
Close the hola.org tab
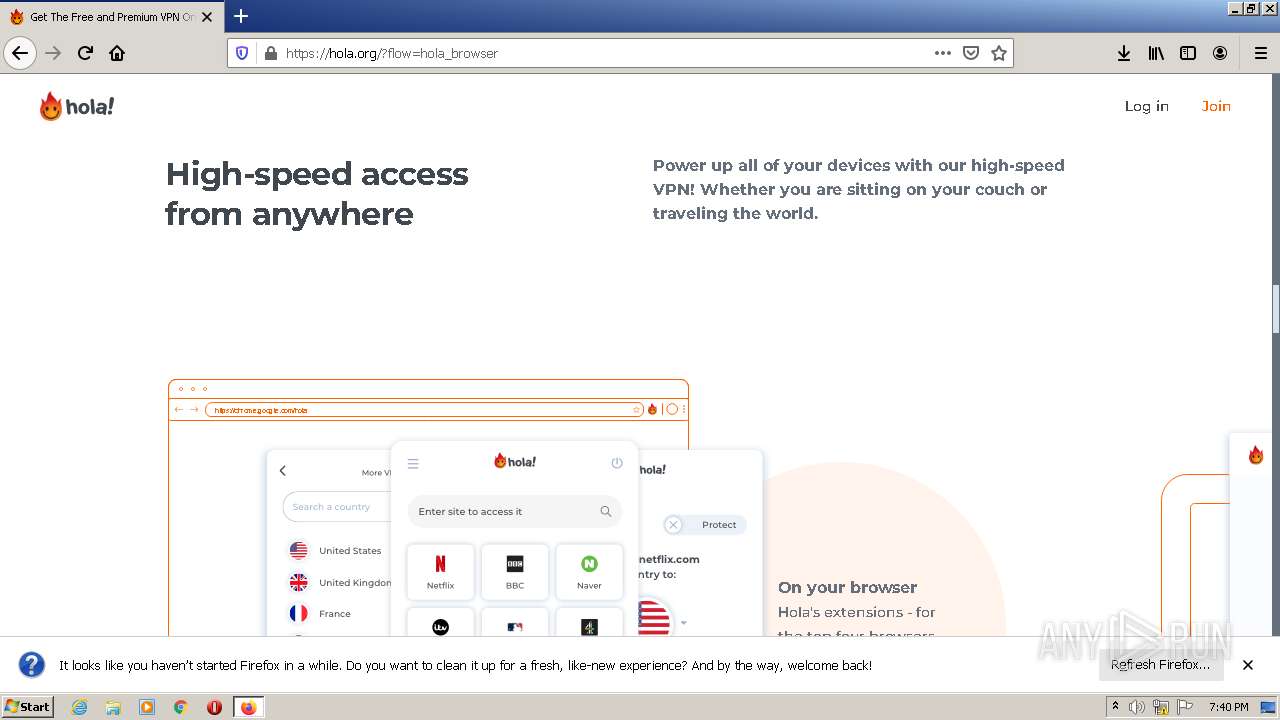click(207, 17)
